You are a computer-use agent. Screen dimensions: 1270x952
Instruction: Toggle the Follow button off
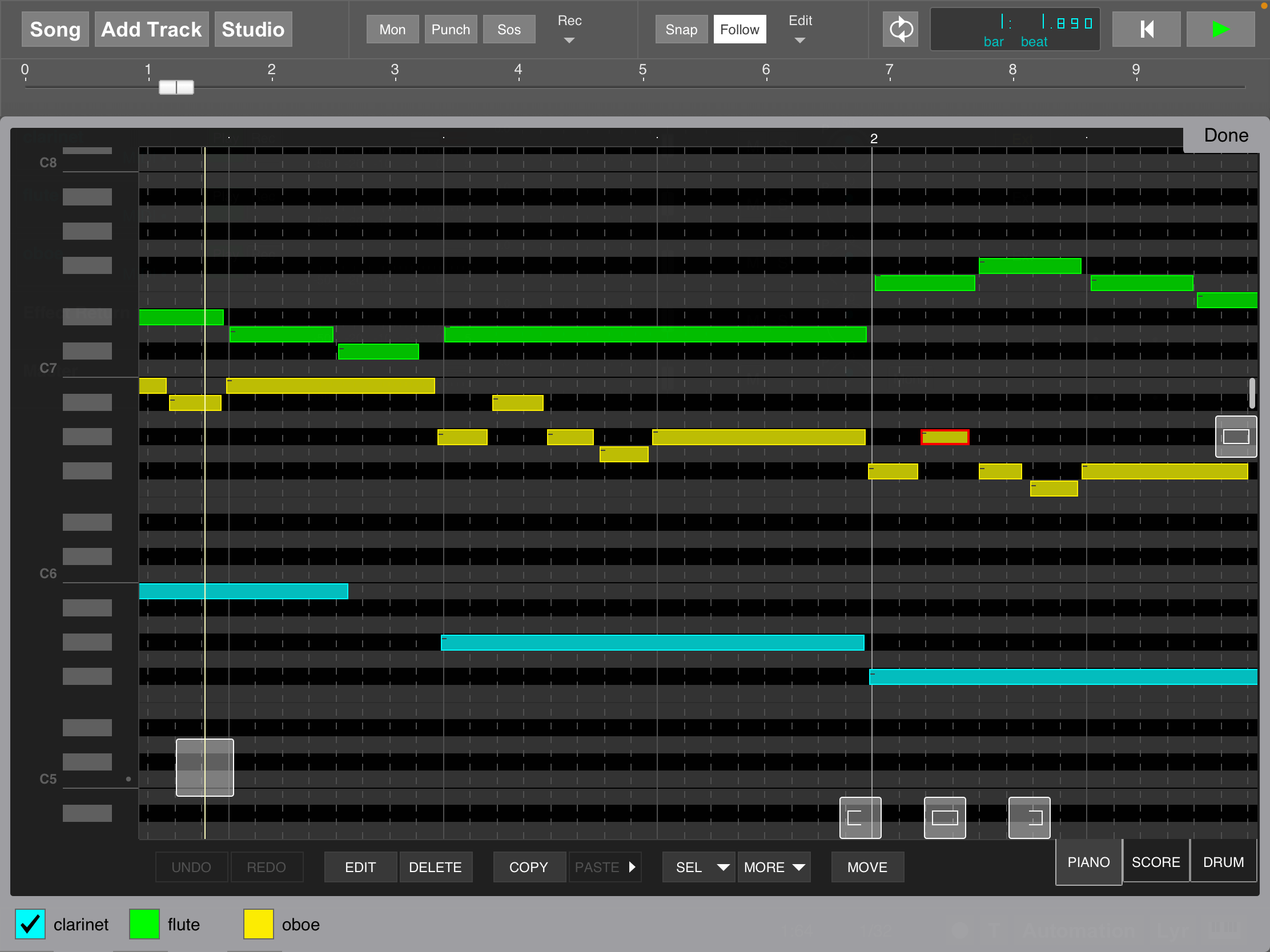(739, 29)
